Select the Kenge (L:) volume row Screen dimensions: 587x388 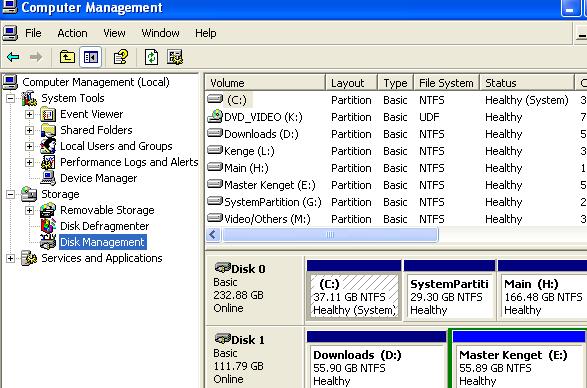click(x=396, y=151)
